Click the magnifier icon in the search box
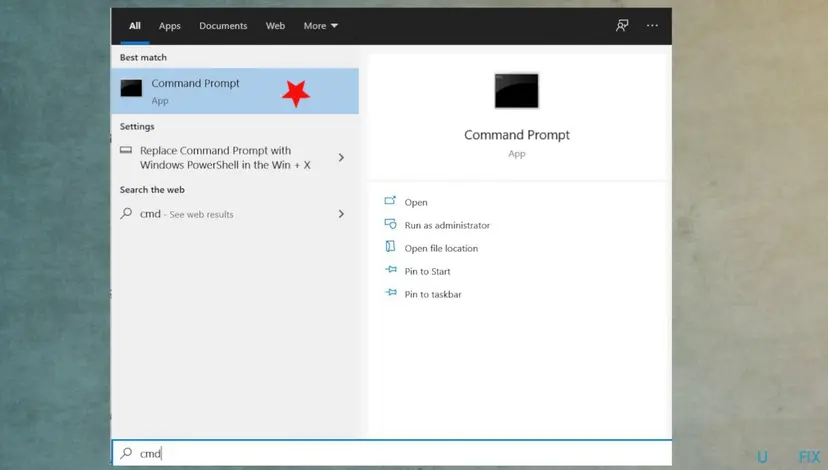828x470 pixels. click(x=126, y=453)
